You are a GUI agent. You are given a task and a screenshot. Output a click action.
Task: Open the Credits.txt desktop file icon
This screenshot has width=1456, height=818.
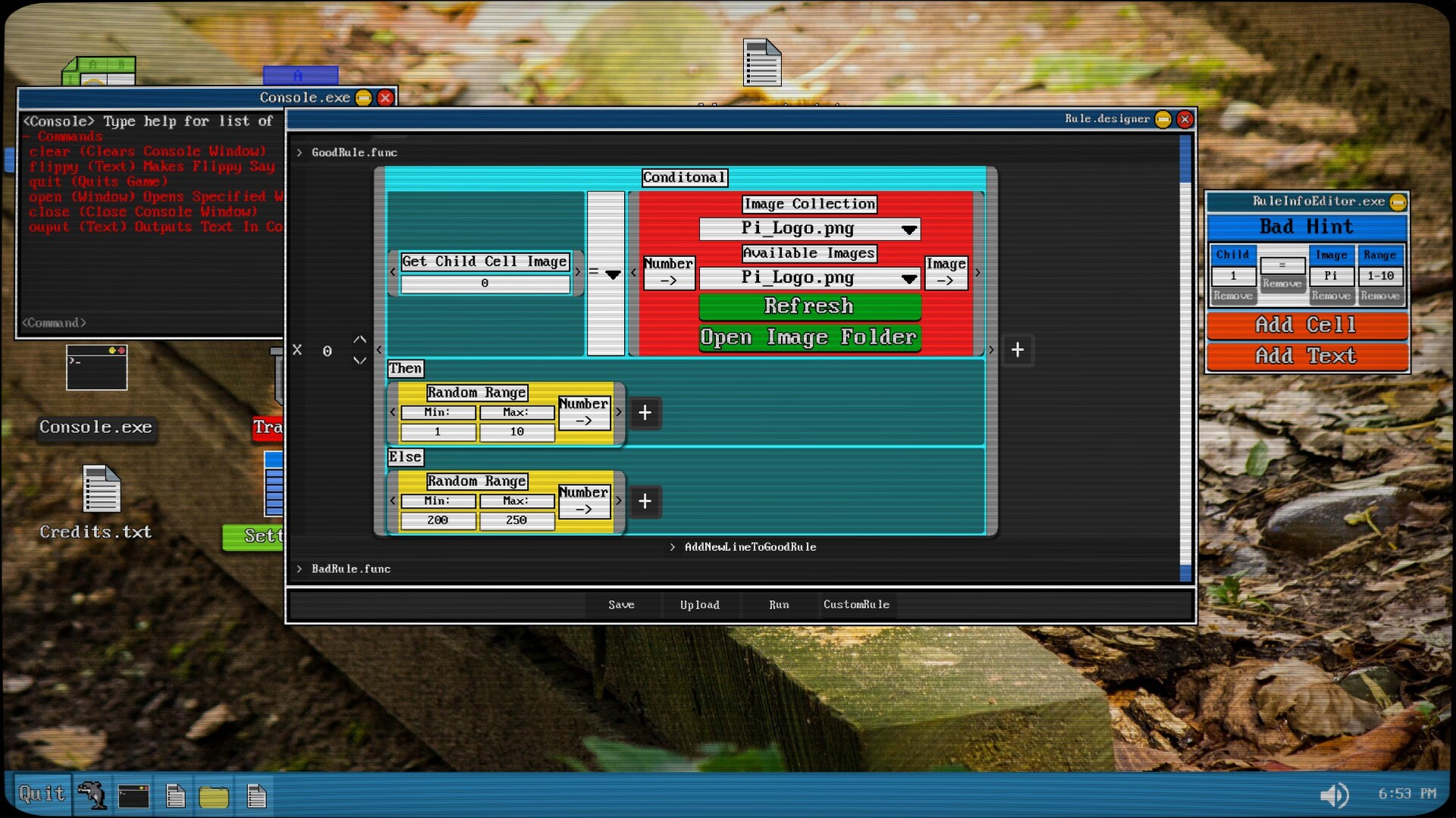(x=101, y=490)
